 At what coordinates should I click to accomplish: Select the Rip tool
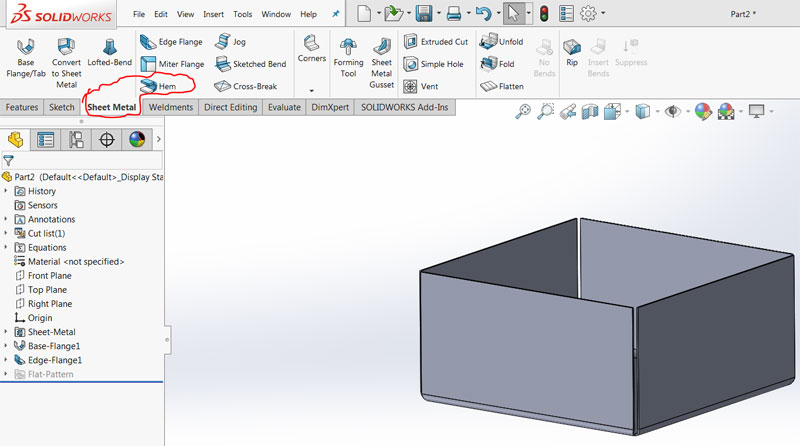pos(572,53)
